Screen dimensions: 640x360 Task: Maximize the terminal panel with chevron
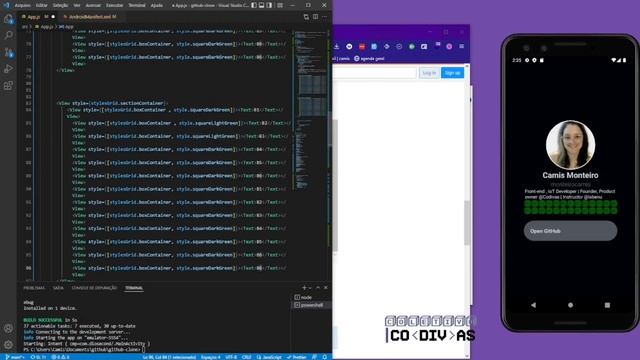pos(318,288)
